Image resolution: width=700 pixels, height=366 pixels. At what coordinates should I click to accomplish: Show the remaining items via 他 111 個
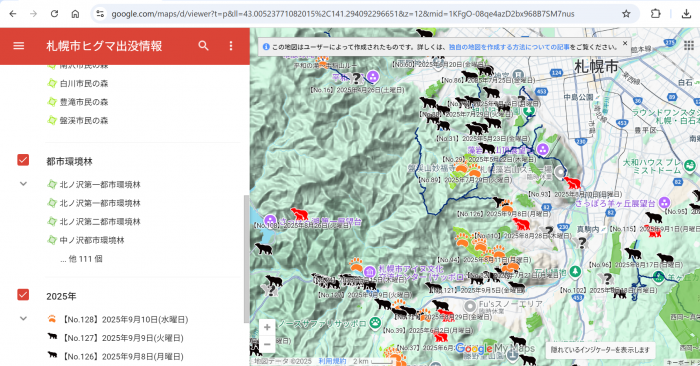click(x=81, y=259)
